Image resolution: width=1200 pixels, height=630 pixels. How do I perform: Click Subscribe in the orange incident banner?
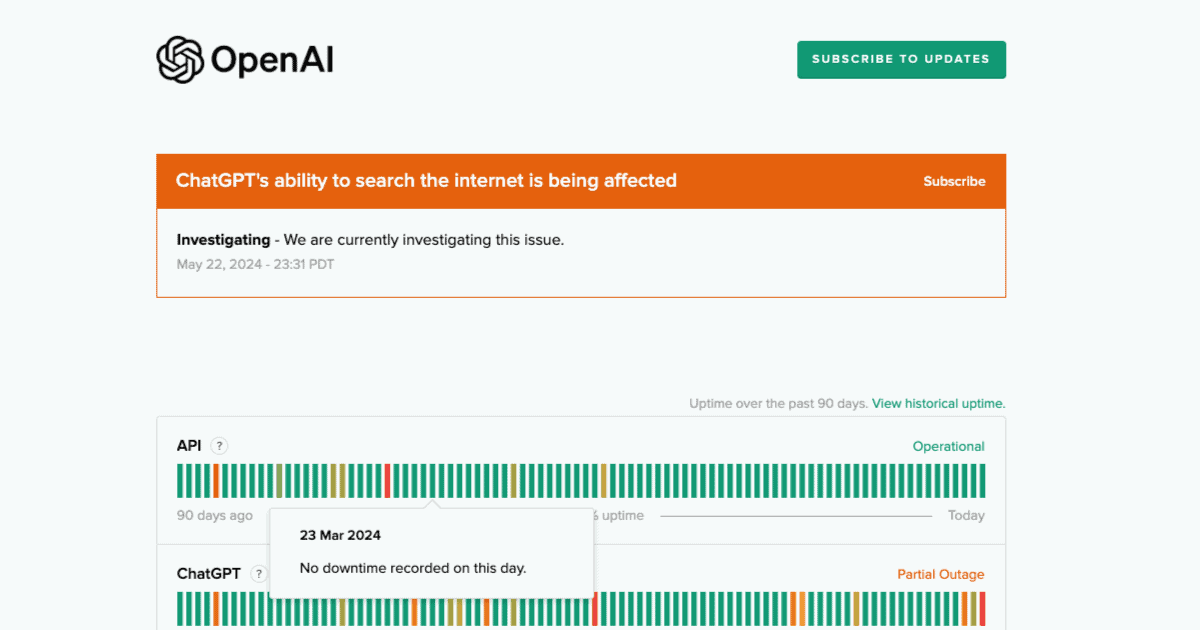[954, 181]
